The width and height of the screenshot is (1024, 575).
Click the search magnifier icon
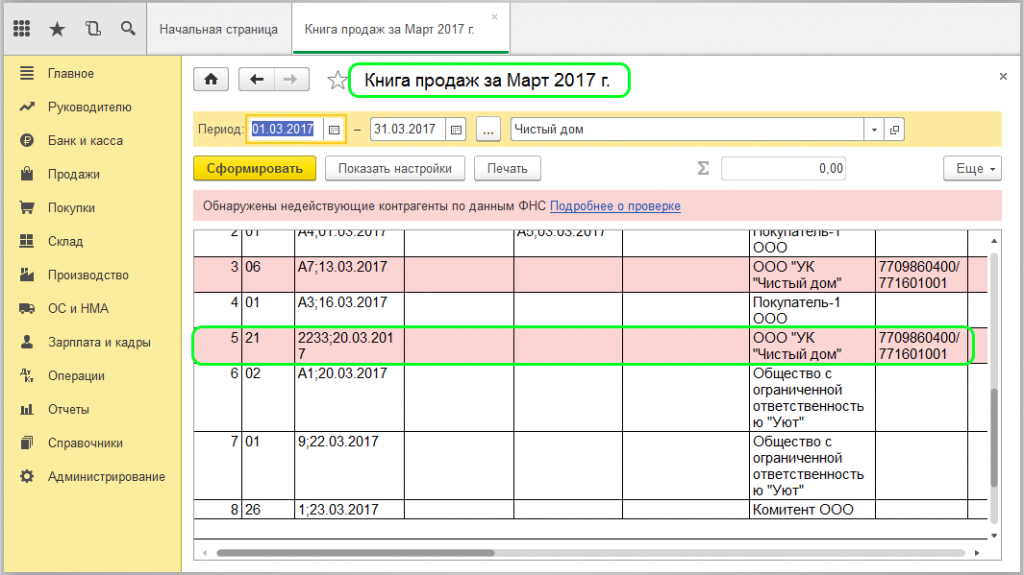(x=128, y=29)
